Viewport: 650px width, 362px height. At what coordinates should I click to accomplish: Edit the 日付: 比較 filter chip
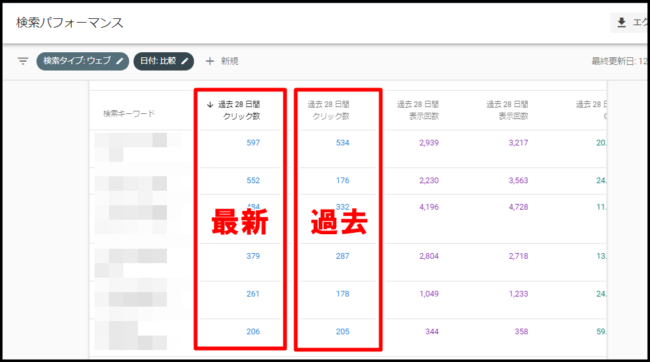tap(164, 61)
